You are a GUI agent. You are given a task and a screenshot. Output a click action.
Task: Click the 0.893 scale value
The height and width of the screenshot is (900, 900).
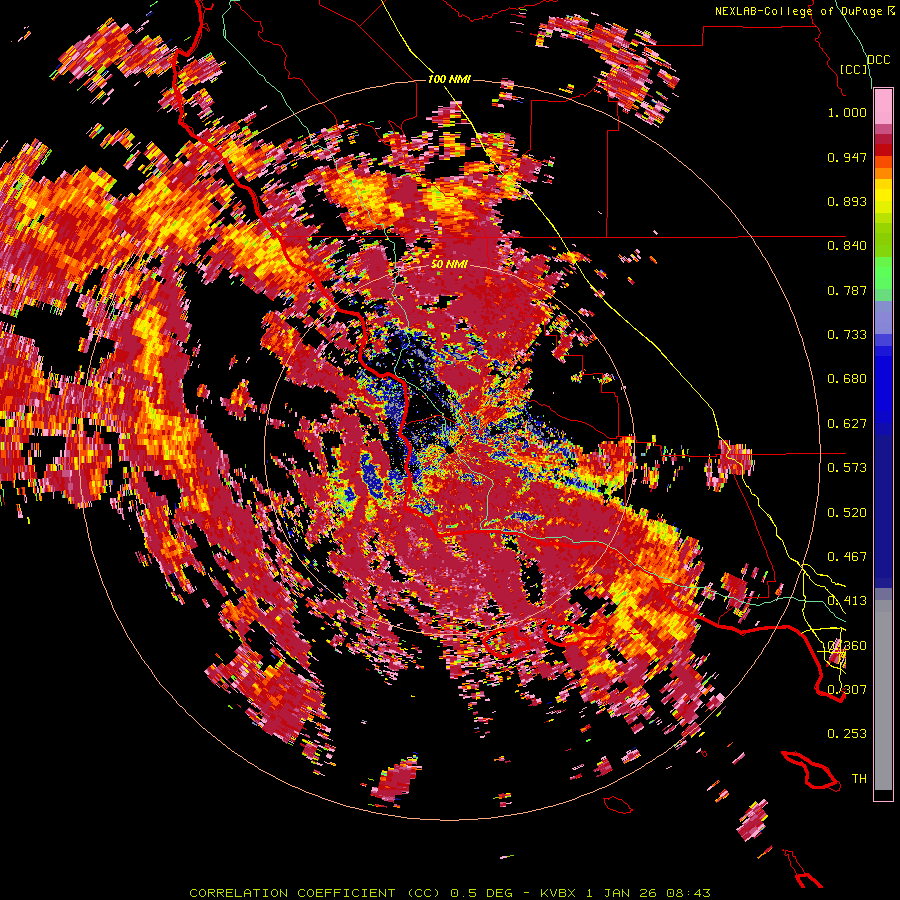point(847,201)
